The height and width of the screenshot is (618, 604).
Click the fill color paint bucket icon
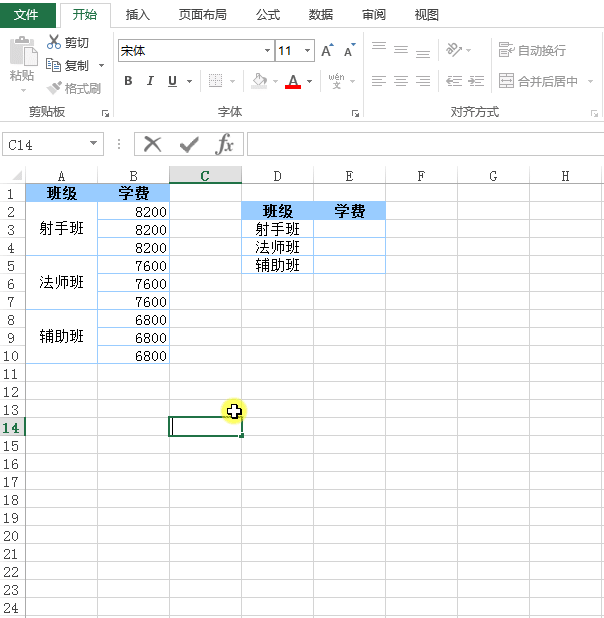(x=259, y=81)
